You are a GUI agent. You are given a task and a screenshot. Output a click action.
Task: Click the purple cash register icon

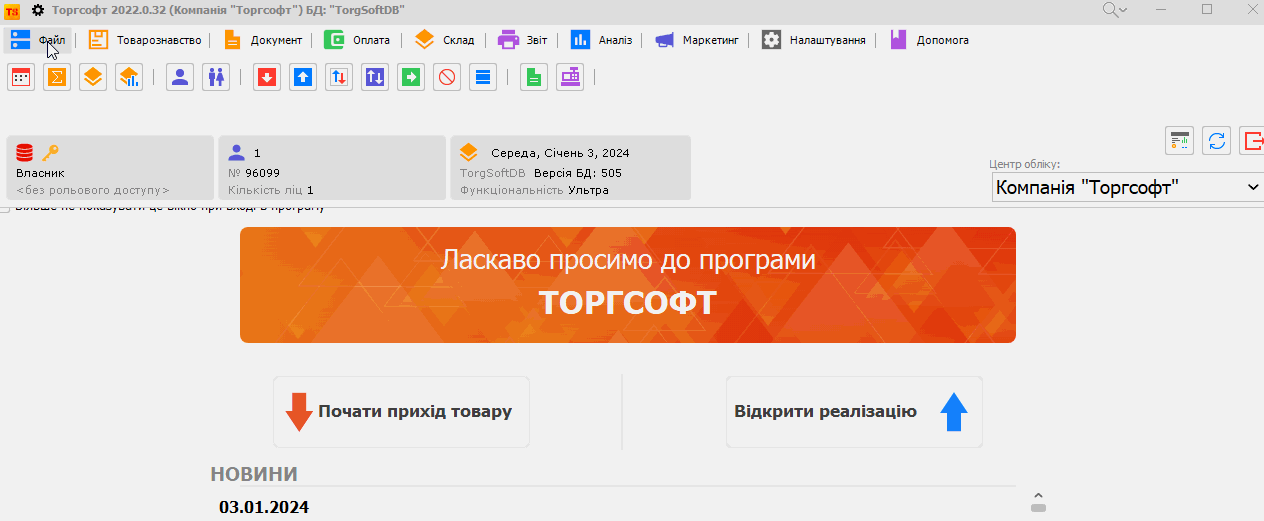pyautogui.click(x=570, y=77)
